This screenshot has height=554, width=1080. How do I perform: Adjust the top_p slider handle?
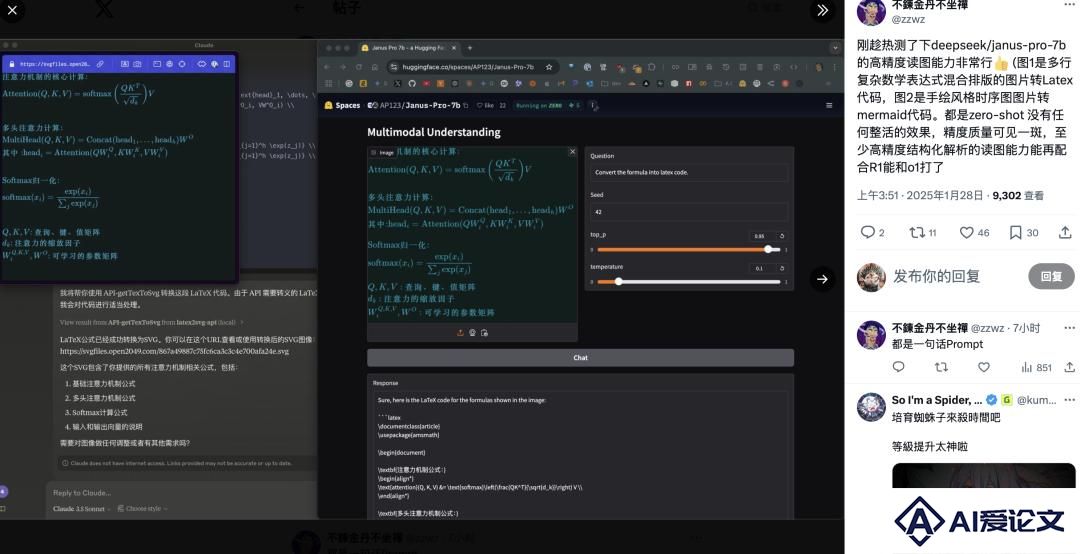(x=768, y=249)
